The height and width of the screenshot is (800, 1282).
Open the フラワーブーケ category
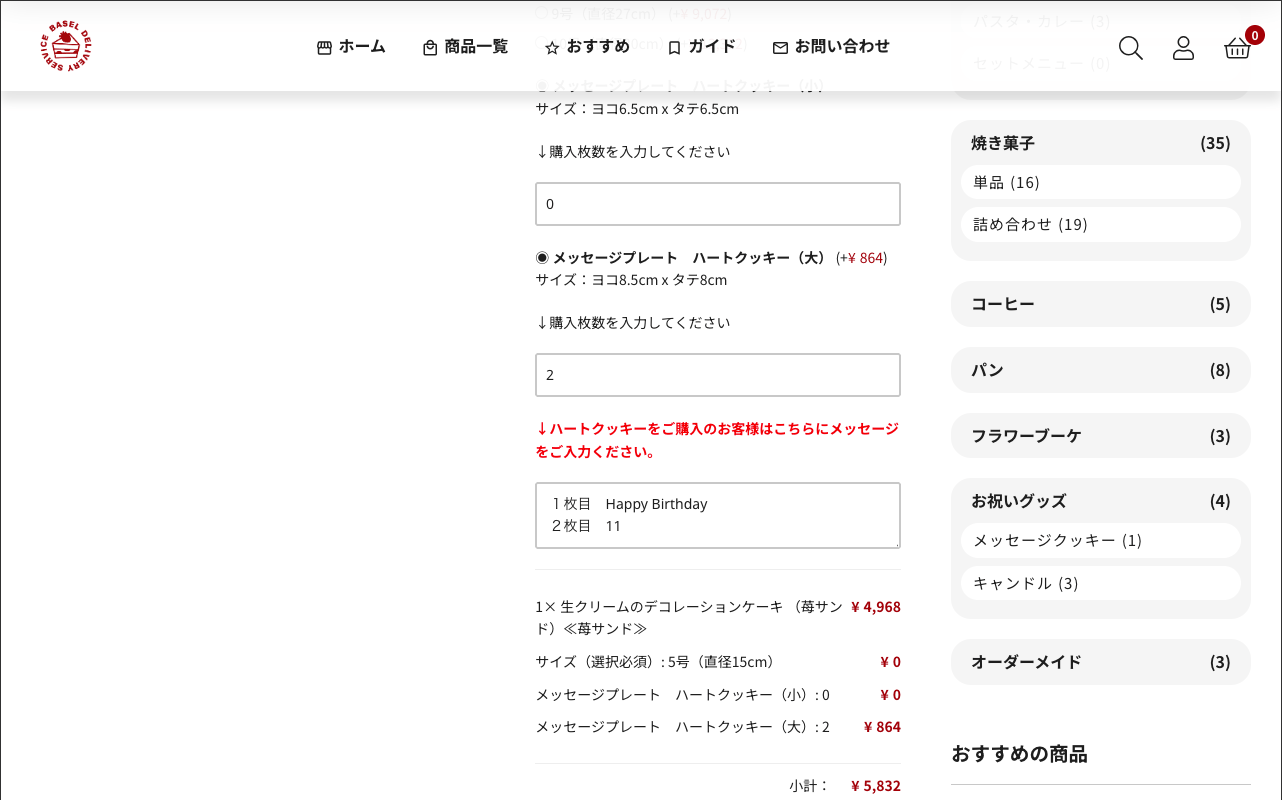1100,436
